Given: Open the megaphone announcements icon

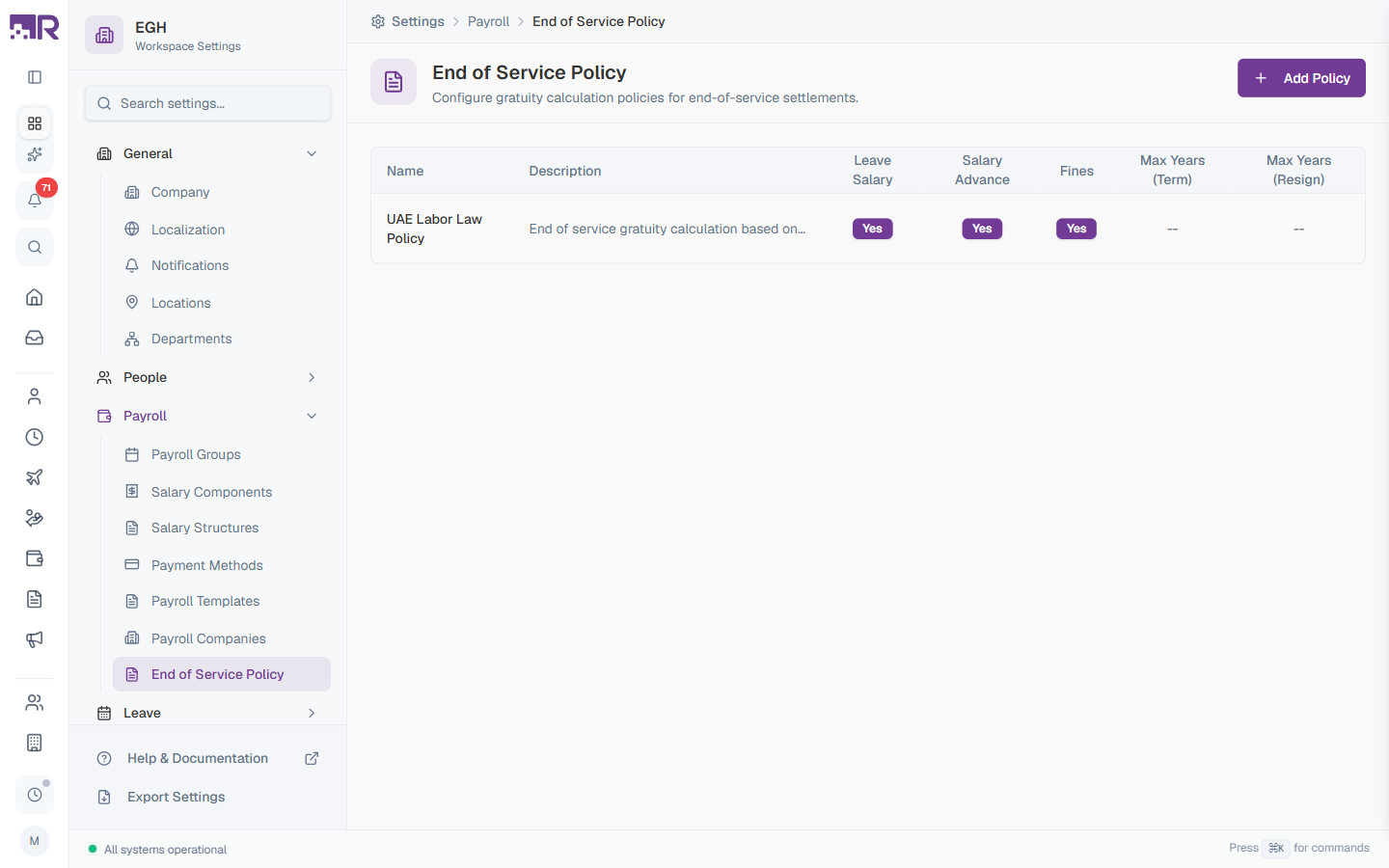Looking at the screenshot, I should [x=35, y=639].
